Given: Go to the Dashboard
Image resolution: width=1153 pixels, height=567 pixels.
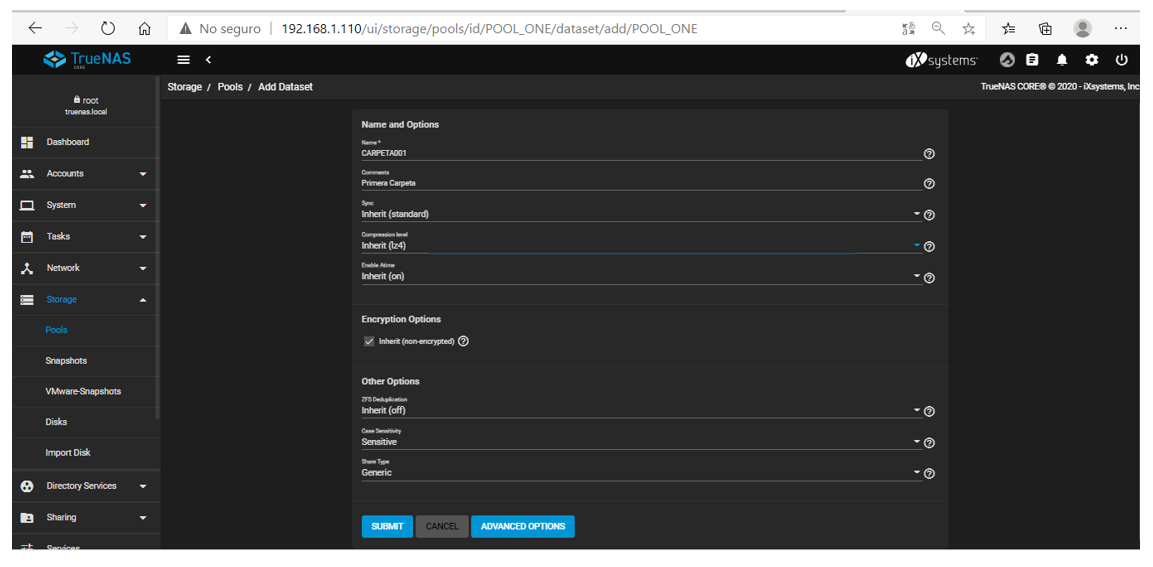Looking at the screenshot, I should (83, 142).
